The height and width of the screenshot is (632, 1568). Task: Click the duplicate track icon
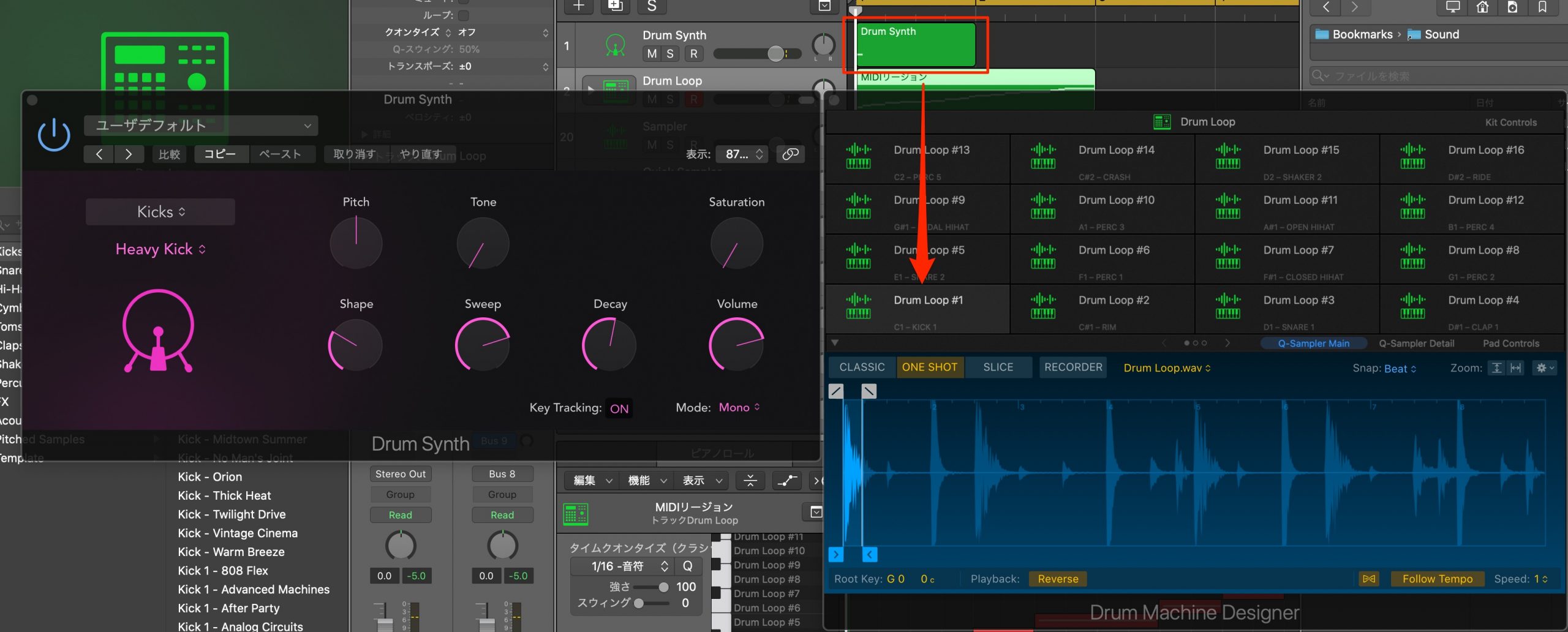point(615,6)
